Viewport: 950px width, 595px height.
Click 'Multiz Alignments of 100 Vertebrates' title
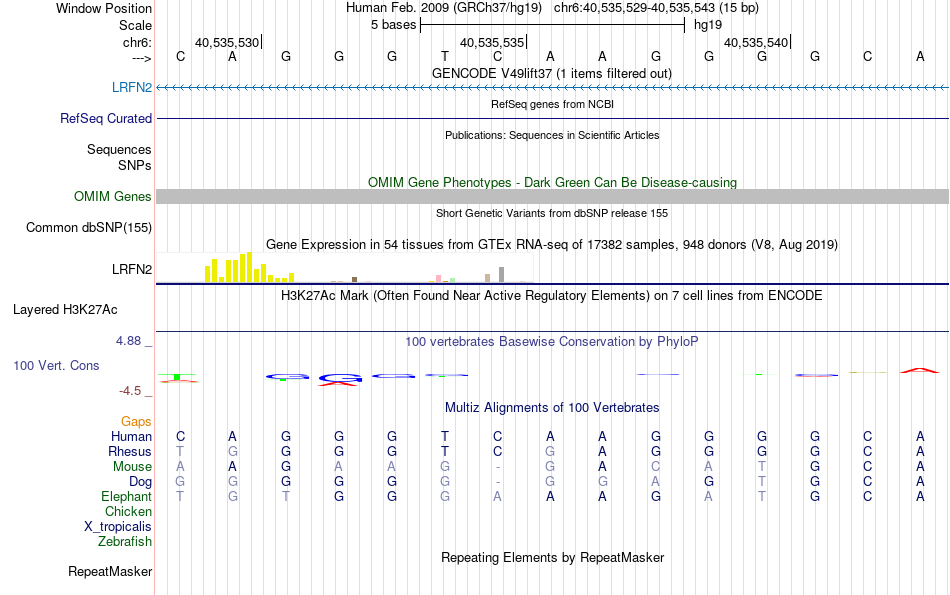552,407
